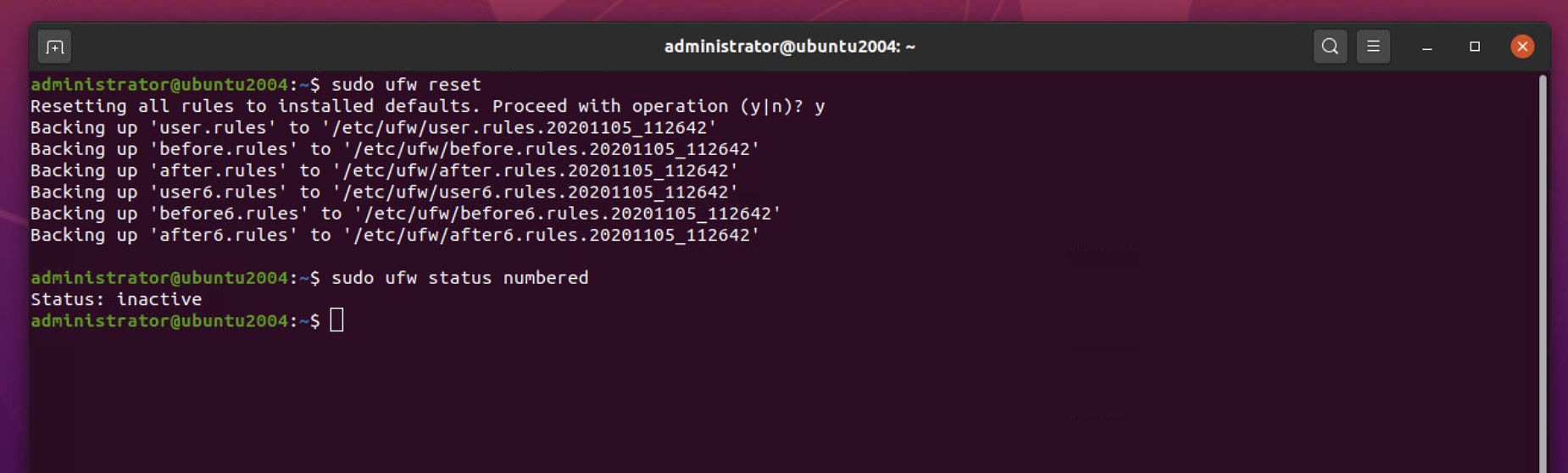Click the 'user.rules' backup output line
Screen dimensions: 1568x473
coord(374,128)
